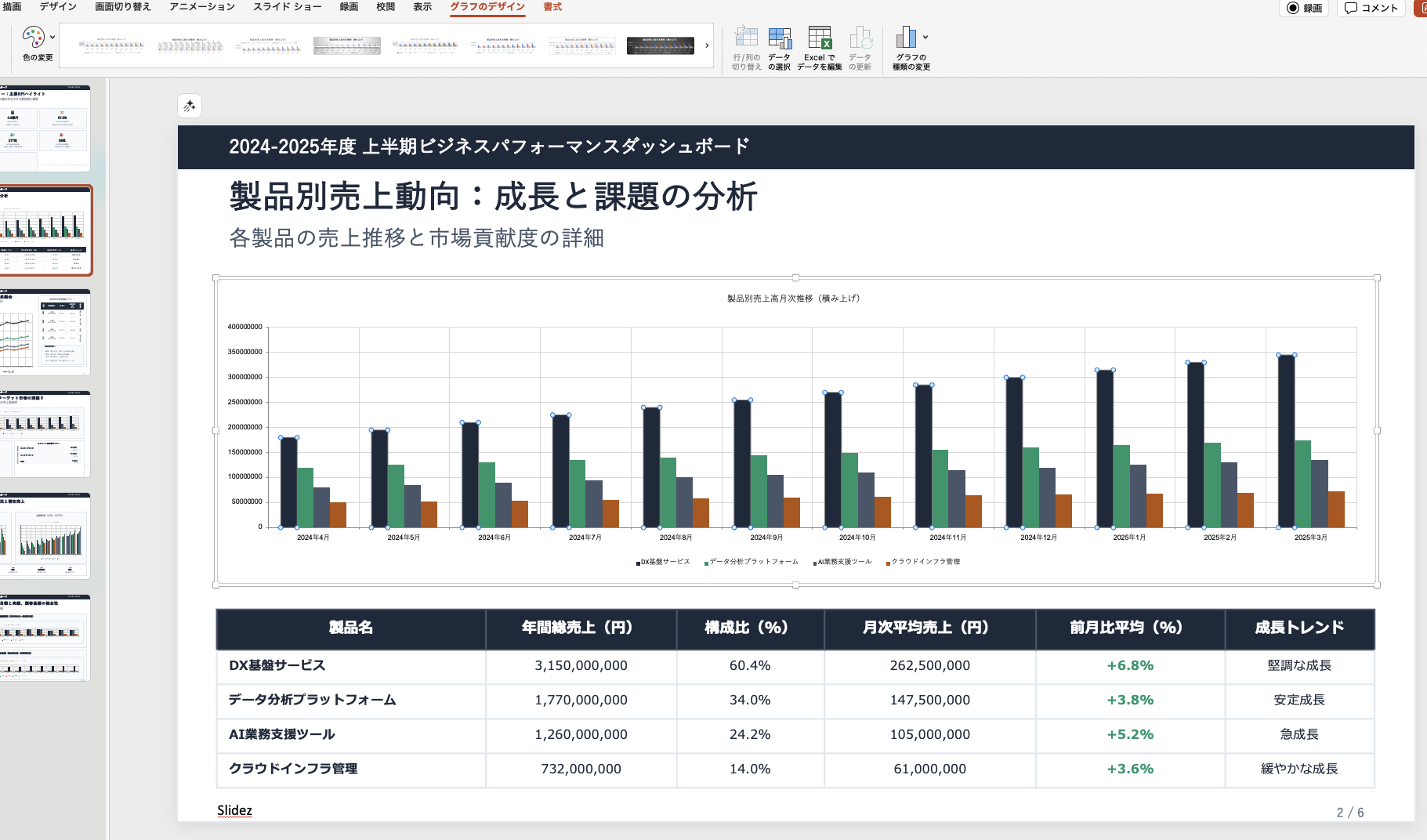The width and height of the screenshot is (1427, 840).
Task: Open the スライド ショー tab
Action: click(287, 6)
